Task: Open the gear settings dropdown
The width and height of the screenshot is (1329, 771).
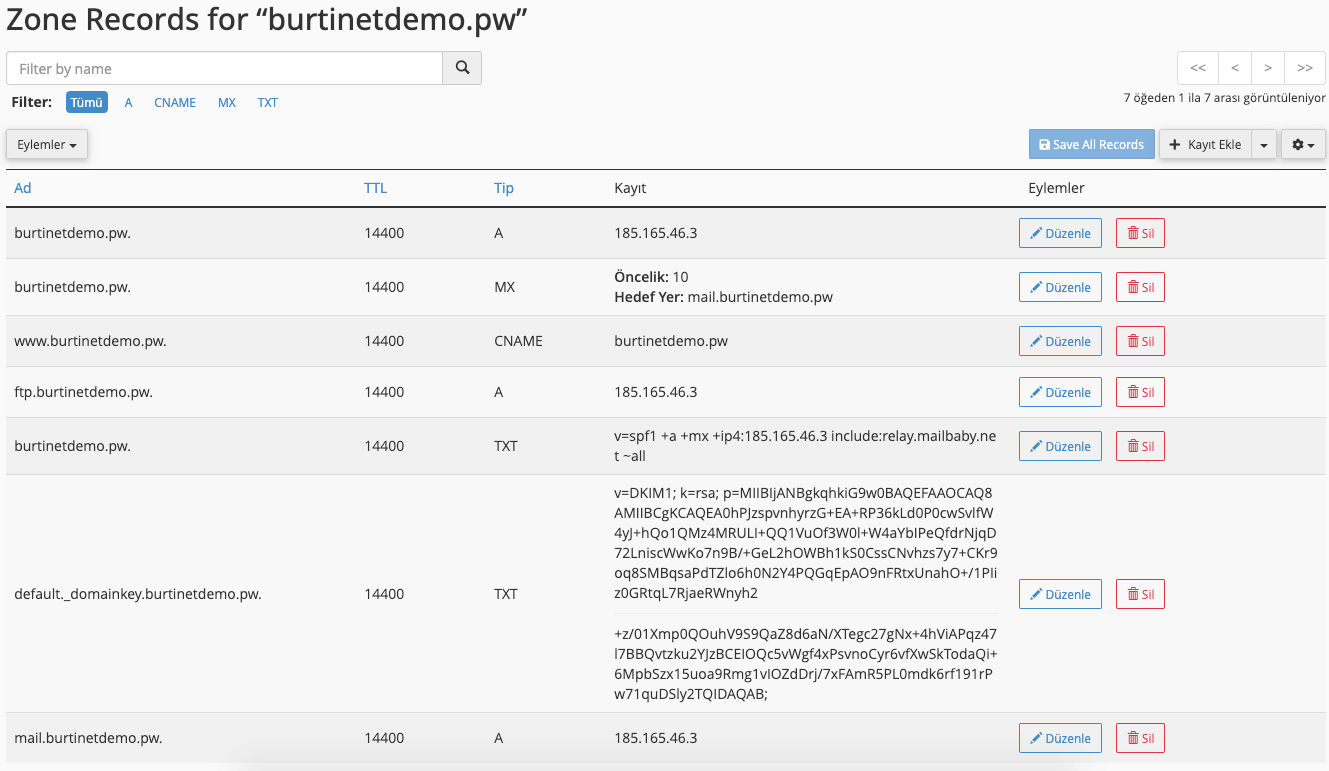Action: pyautogui.click(x=1302, y=144)
